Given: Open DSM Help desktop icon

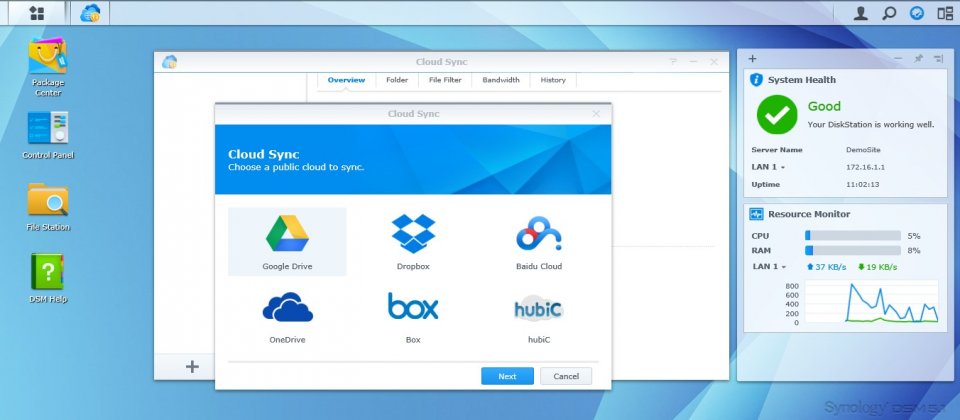Looking at the screenshot, I should (x=48, y=279).
